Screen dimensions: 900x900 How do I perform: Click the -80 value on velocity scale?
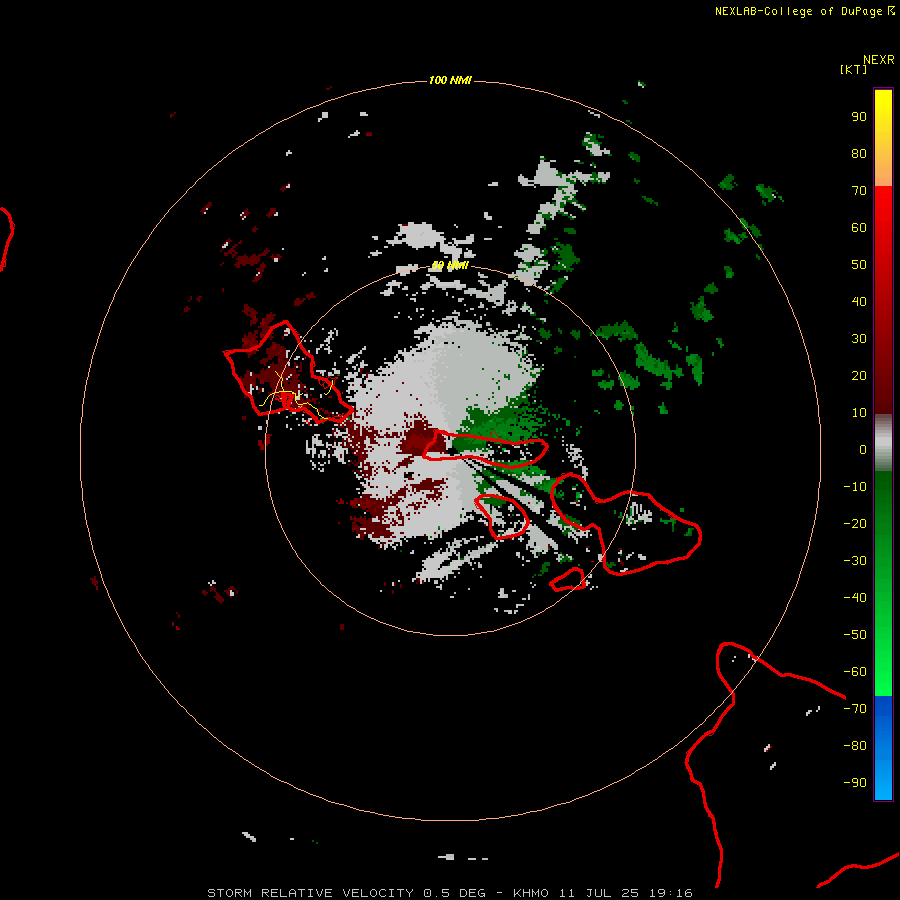[855, 746]
